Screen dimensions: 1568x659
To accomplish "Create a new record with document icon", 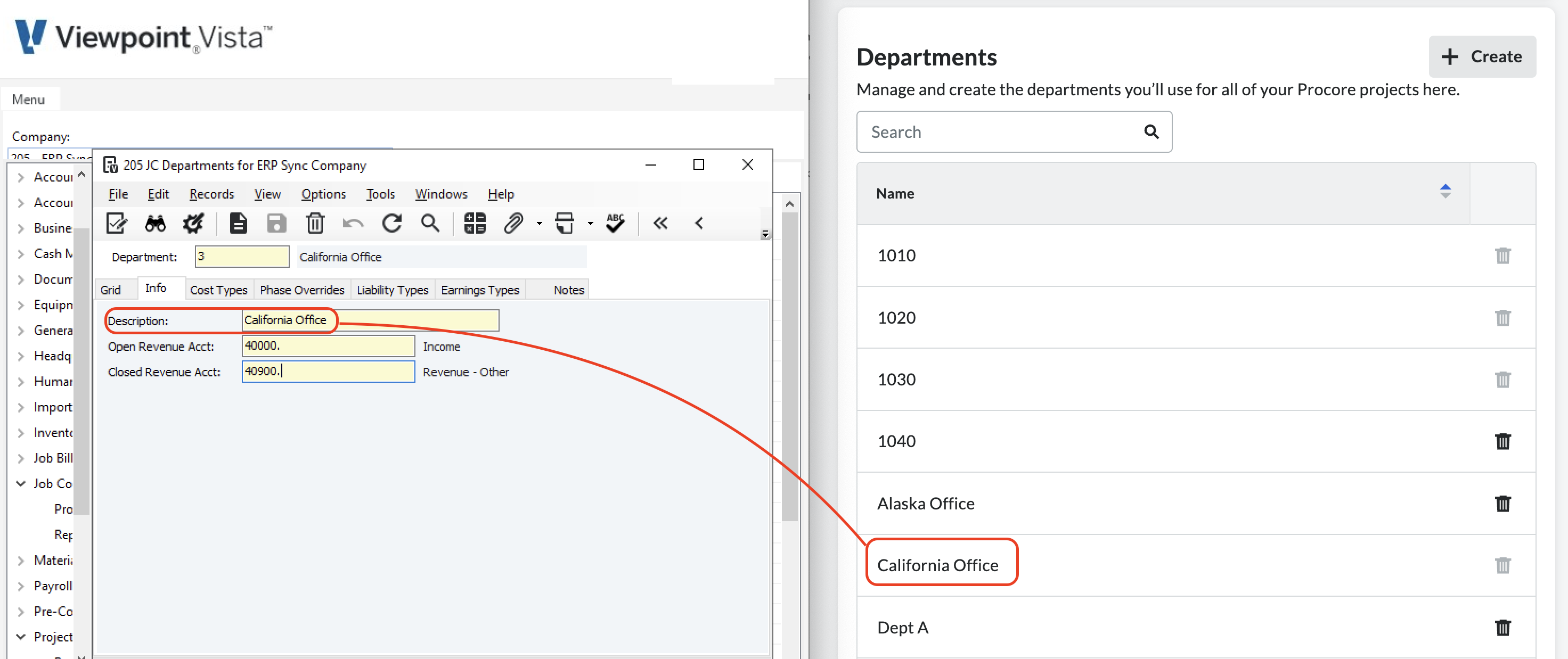I will [x=238, y=224].
